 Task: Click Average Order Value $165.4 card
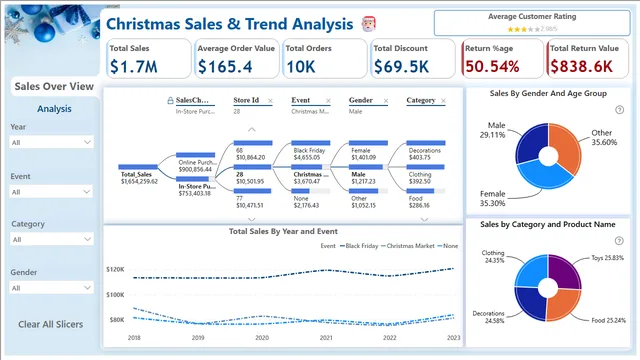tap(237, 58)
